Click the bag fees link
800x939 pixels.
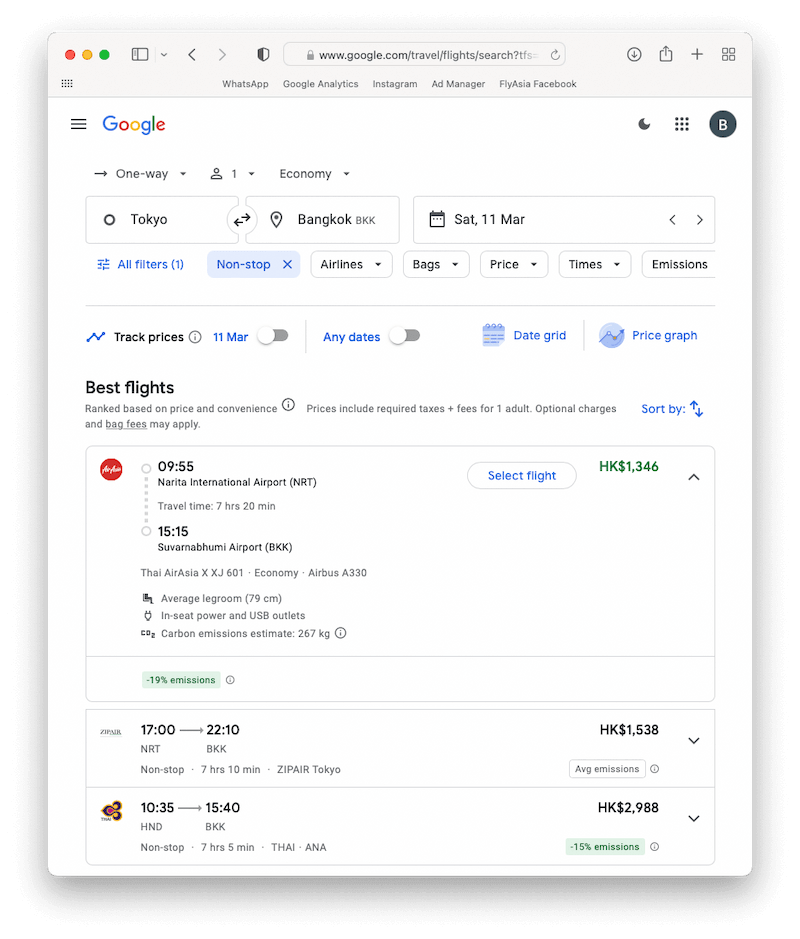click(126, 424)
